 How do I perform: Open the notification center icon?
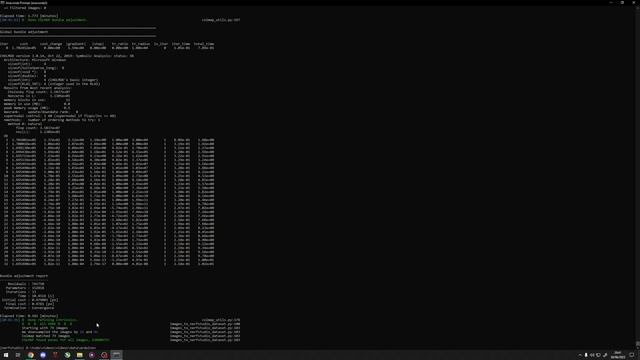tap(632, 355)
